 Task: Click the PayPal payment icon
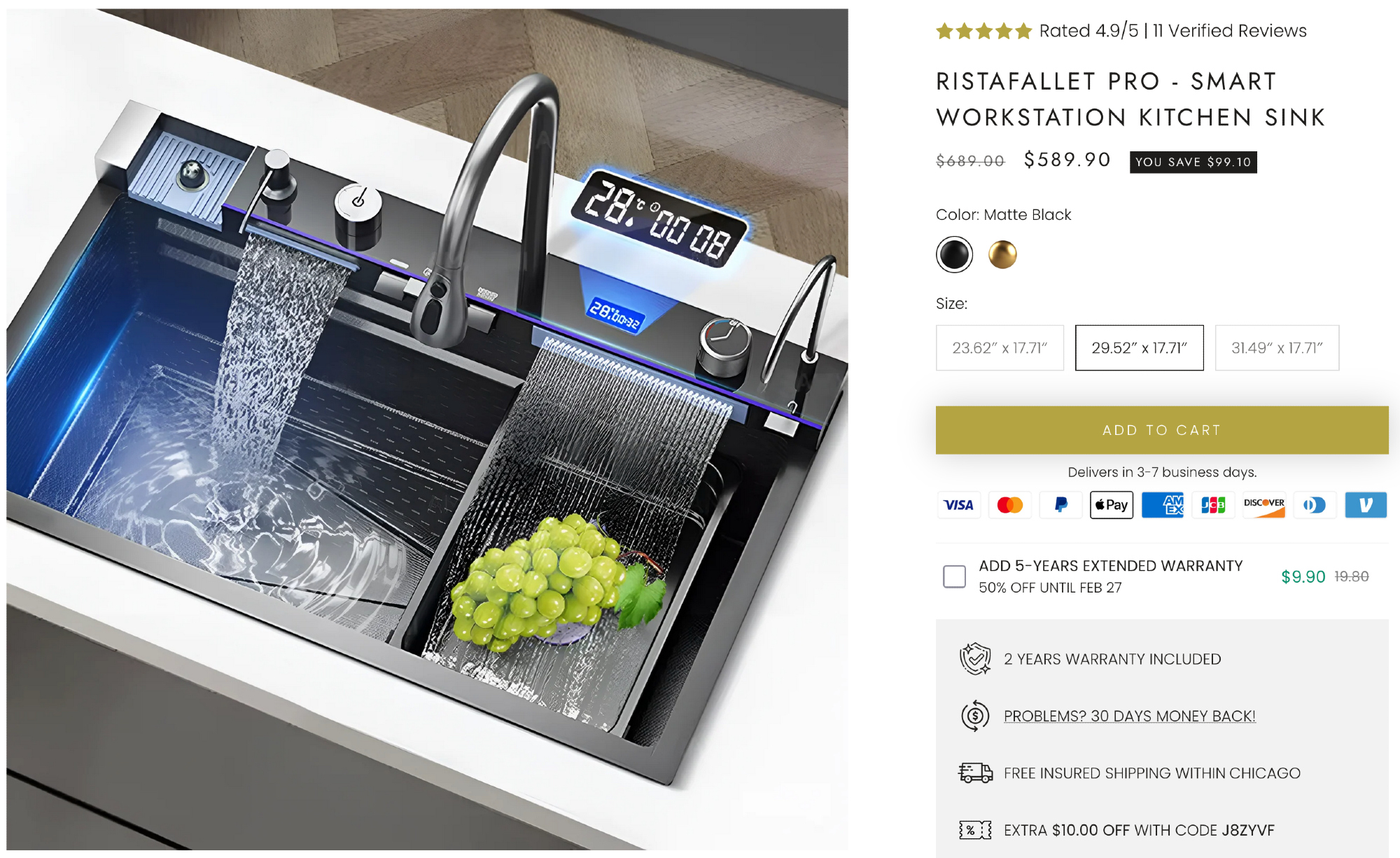click(1060, 505)
